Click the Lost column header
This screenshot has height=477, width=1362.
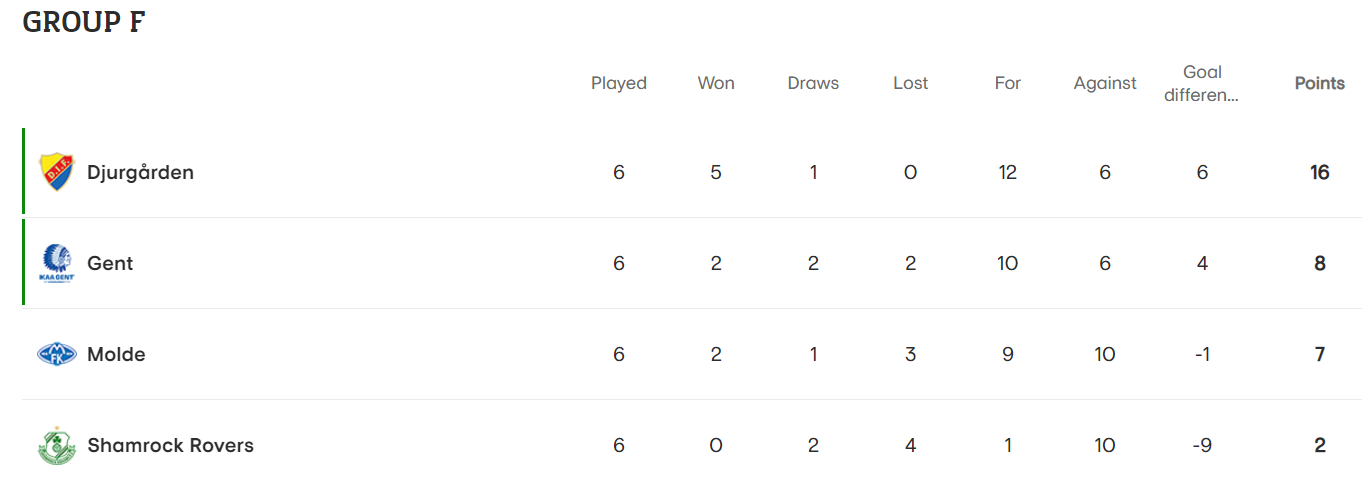pos(910,83)
